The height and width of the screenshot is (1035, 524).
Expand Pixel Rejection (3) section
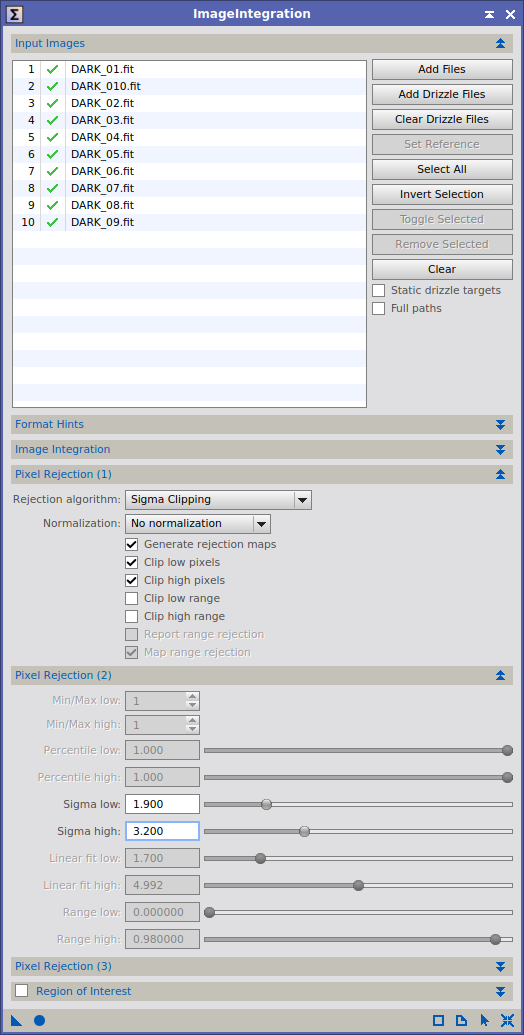point(262,966)
